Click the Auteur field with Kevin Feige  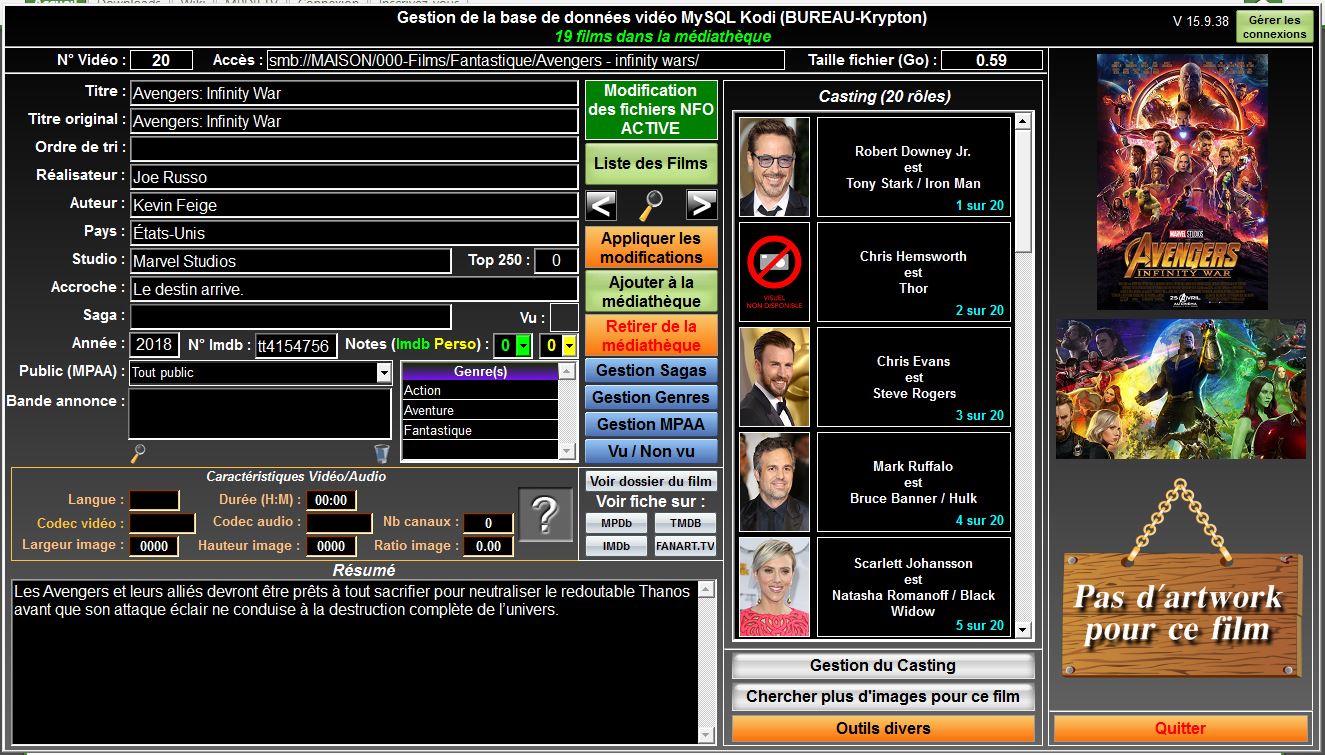354,205
